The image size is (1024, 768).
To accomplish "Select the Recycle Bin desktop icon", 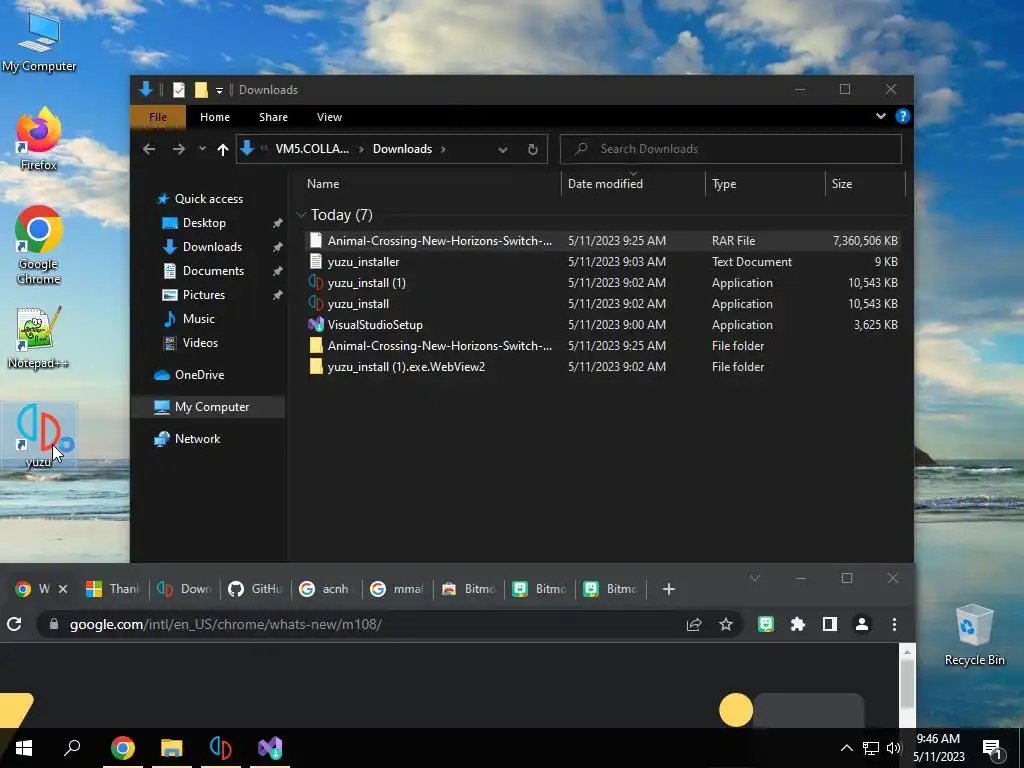I will (x=974, y=635).
